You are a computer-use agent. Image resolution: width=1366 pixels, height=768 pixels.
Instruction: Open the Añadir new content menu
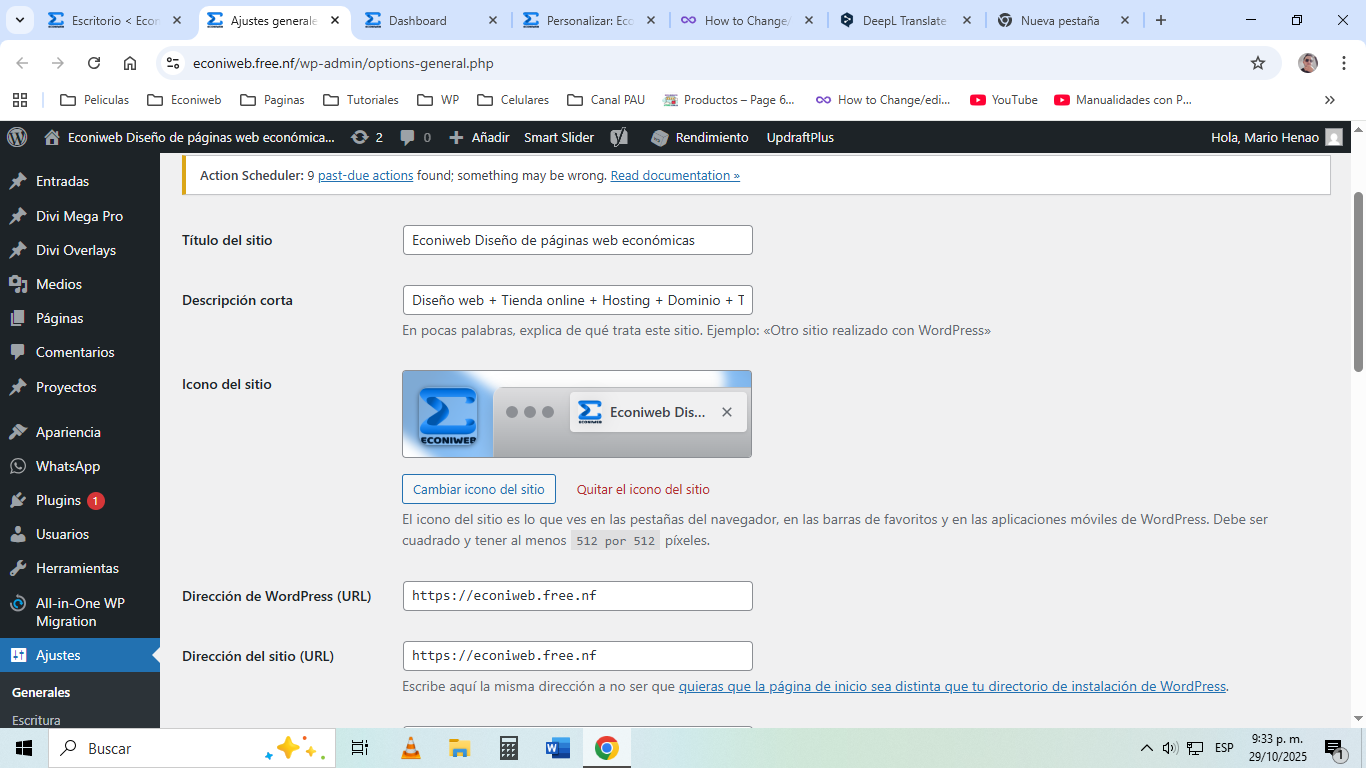479,137
